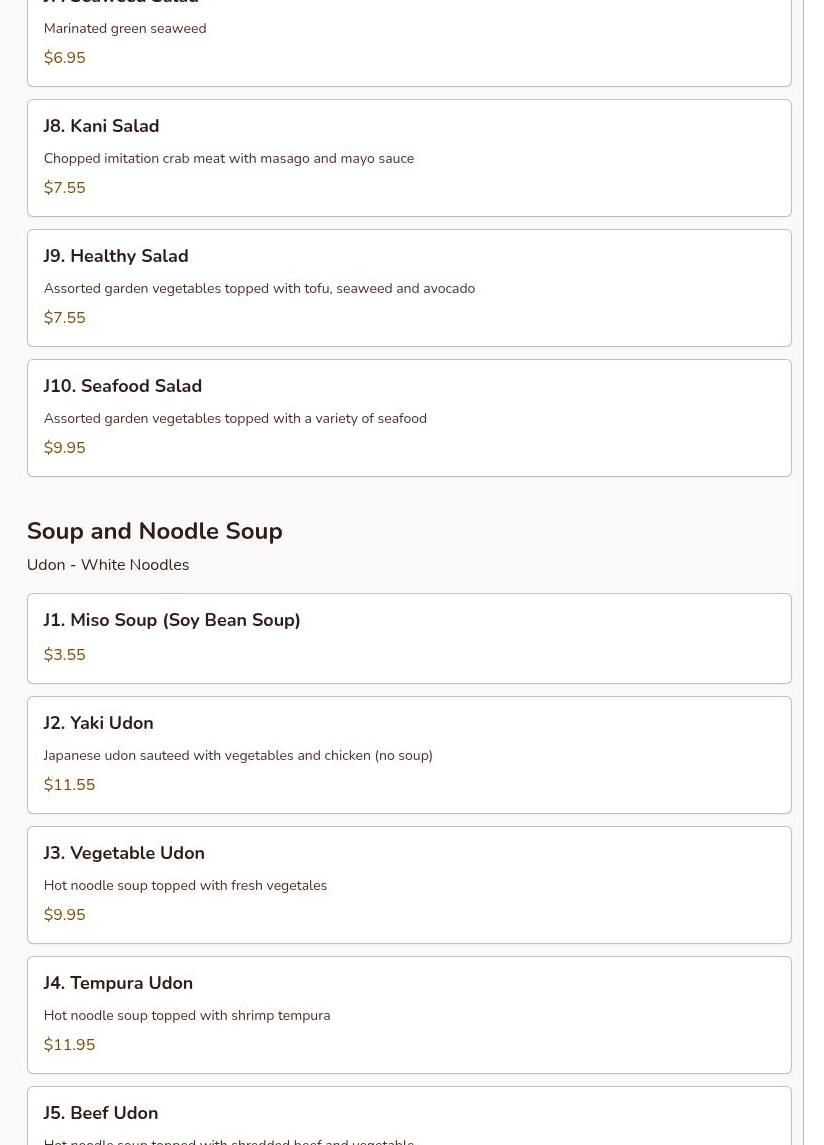824x1145 pixels.
Task: Open the J2. Yaki Udon item
Action: (409, 755)
